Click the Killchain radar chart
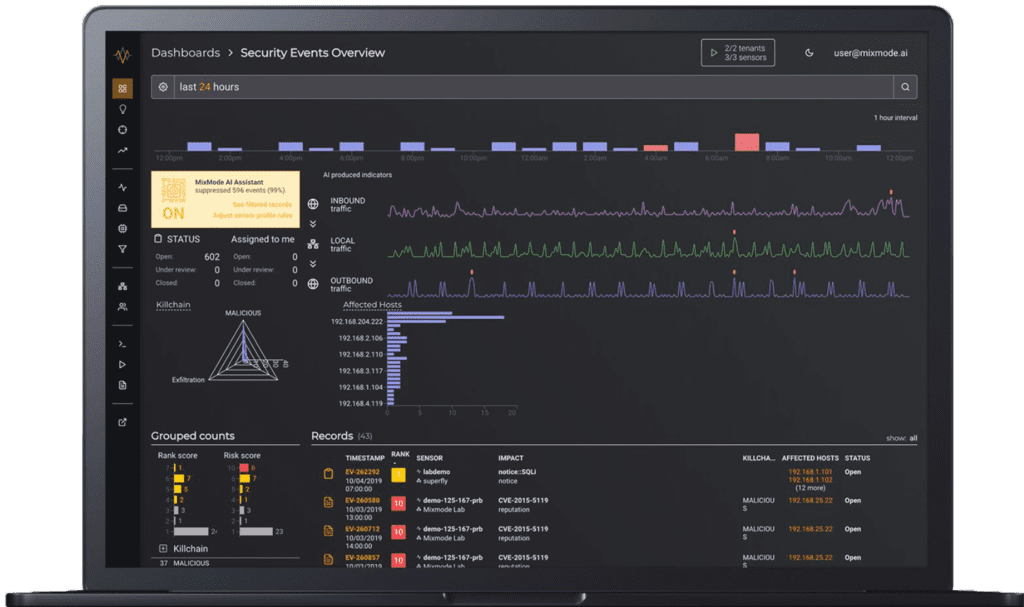This screenshot has height=607, width=1024. pyautogui.click(x=244, y=352)
